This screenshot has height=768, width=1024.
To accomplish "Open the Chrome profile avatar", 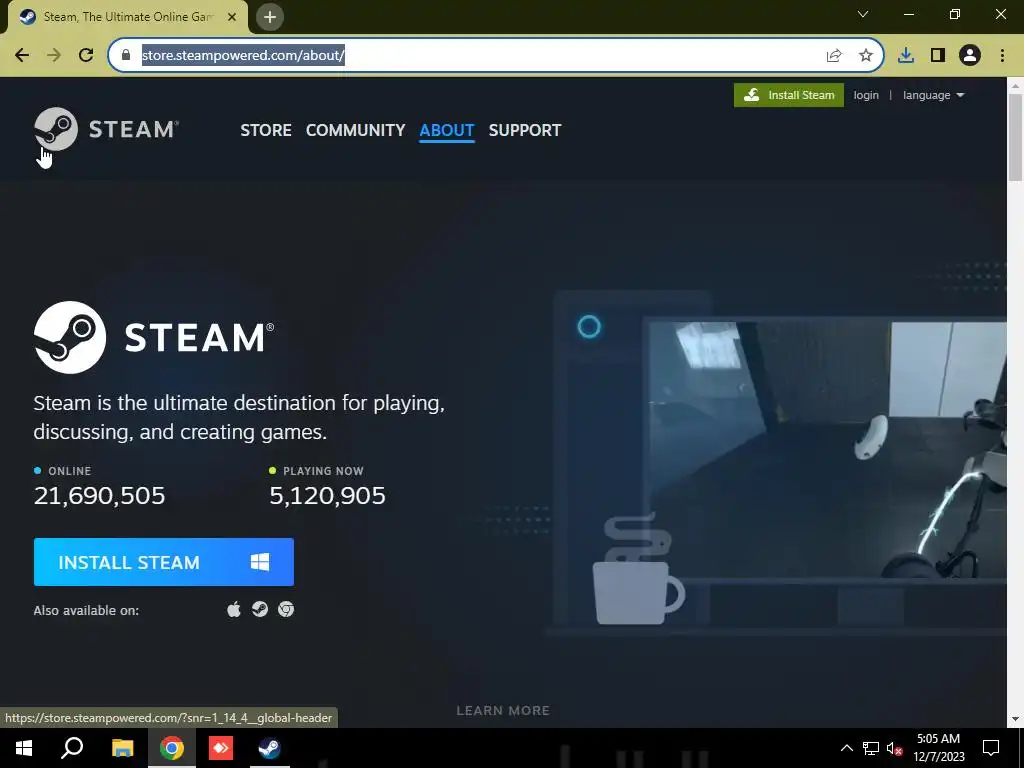I will click(x=970, y=56).
